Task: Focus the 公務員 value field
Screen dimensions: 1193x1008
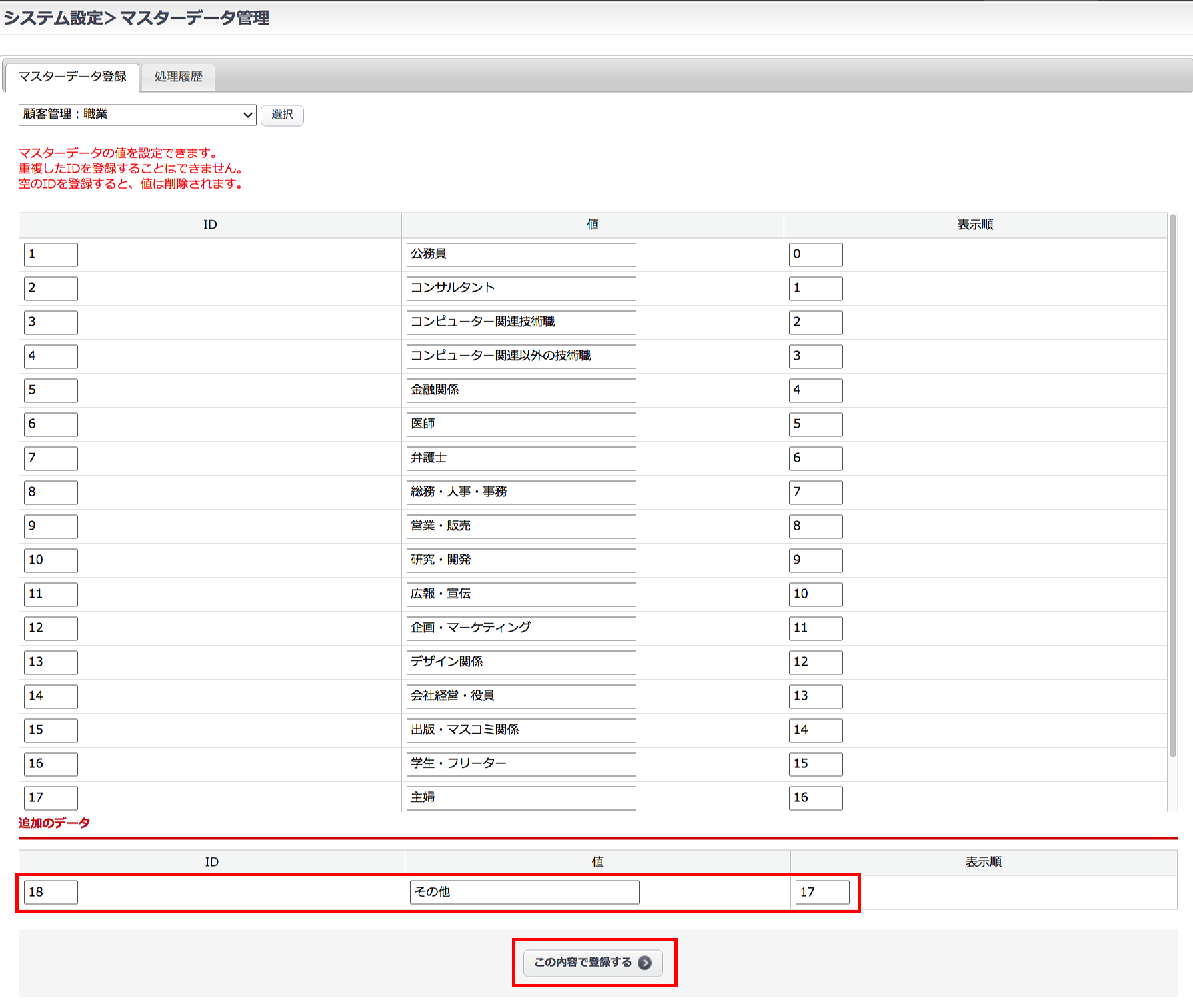Action: pyautogui.click(x=521, y=254)
